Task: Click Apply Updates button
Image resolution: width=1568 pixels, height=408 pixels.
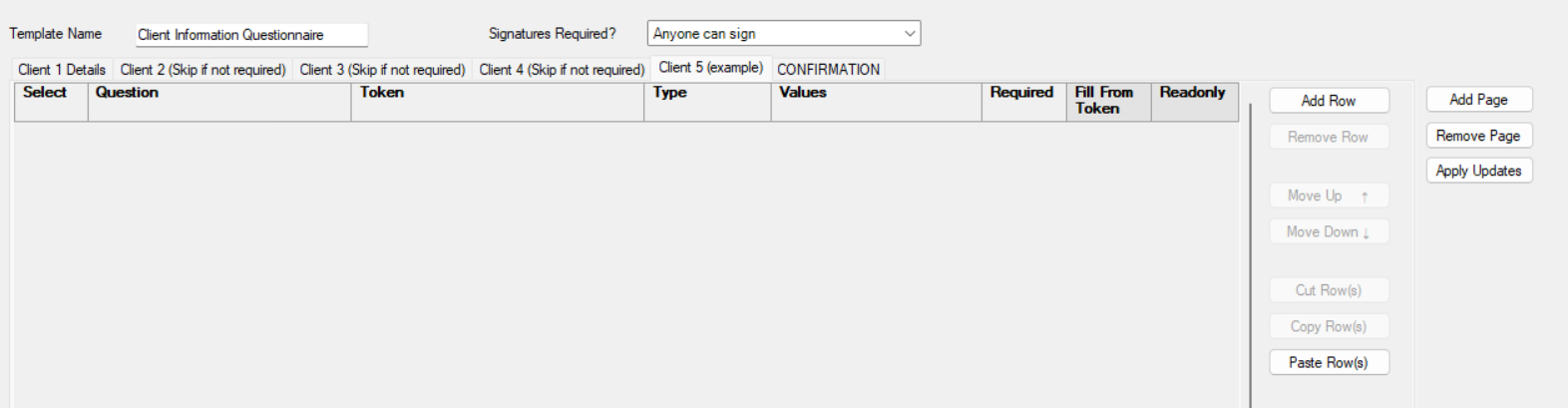Action: (x=1478, y=171)
